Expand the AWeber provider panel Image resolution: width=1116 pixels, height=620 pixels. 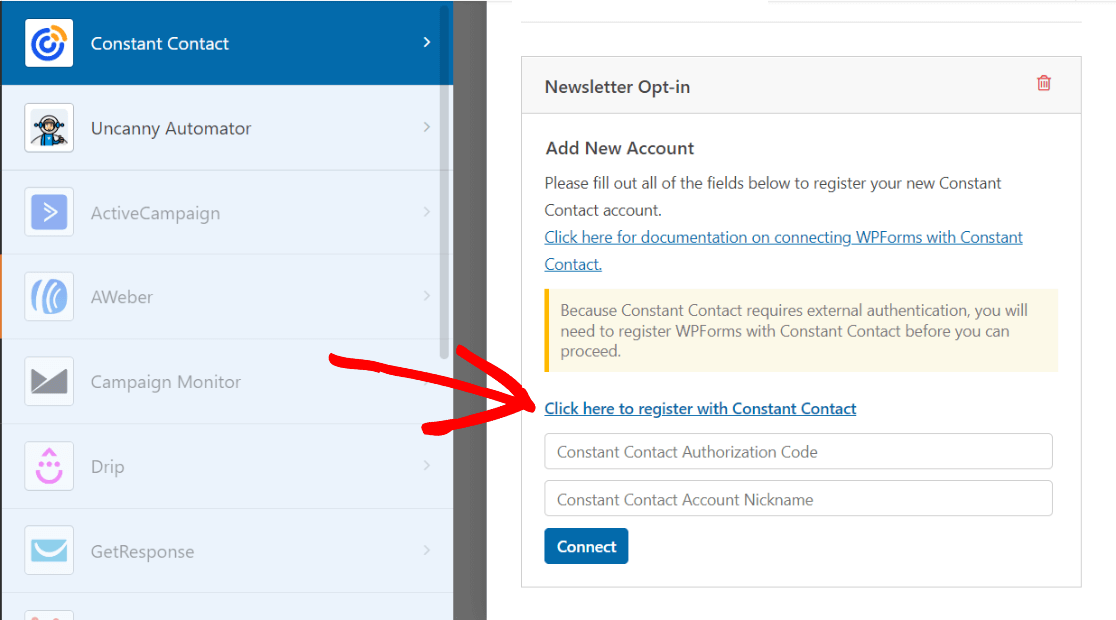pyautogui.click(x=427, y=297)
